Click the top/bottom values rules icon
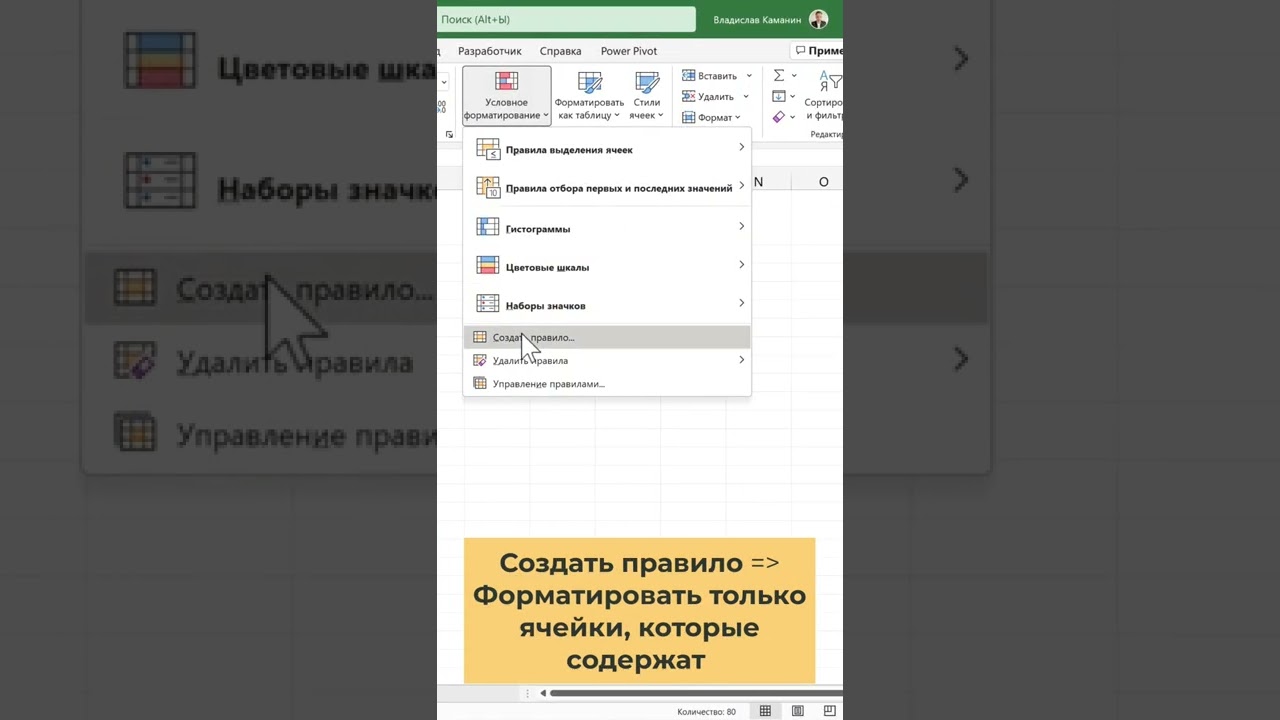Screen dimensions: 1280x720 (488, 187)
